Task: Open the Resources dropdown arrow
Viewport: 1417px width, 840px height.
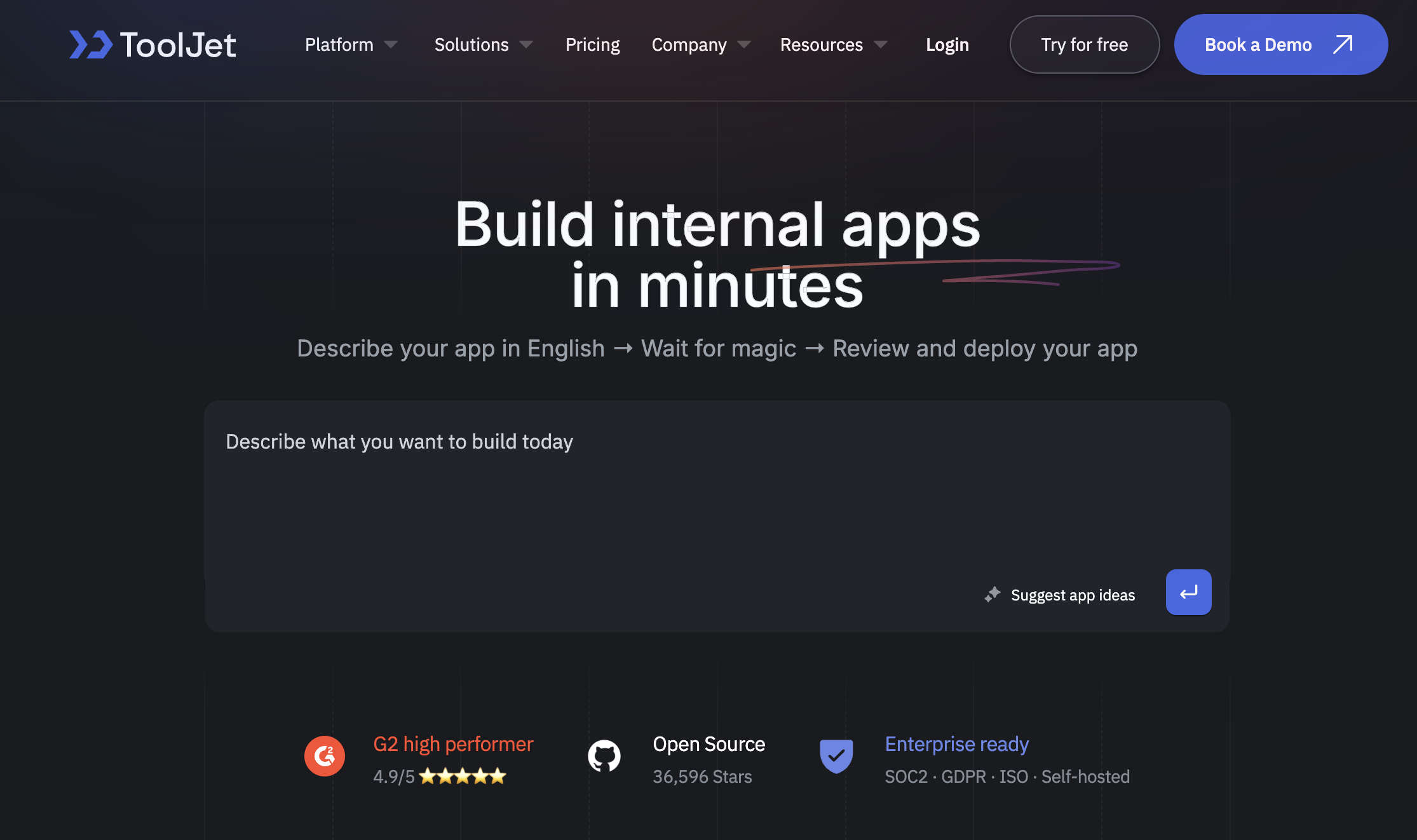Action: coord(881,44)
